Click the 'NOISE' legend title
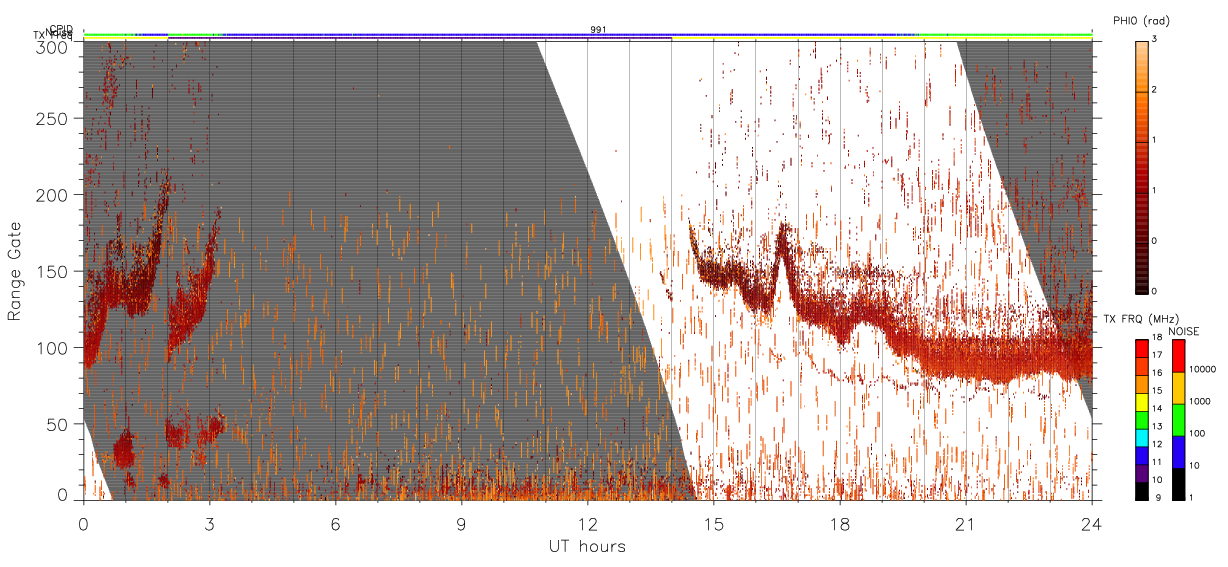The image size is (1228, 567). click(1184, 331)
